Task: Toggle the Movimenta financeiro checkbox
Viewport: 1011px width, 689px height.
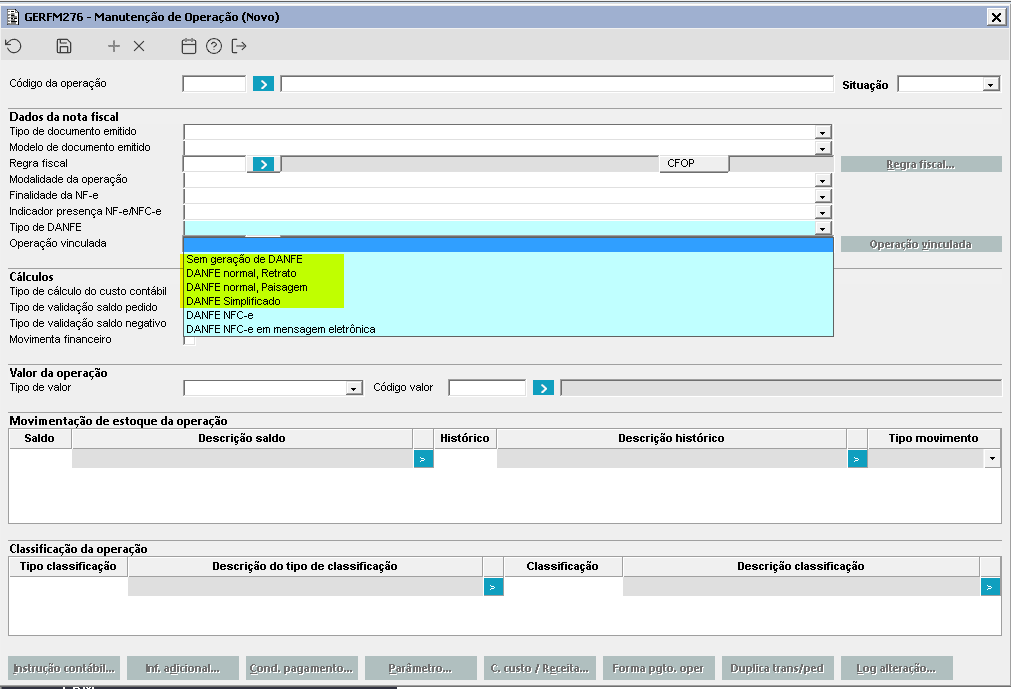Action: pyautogui.click(x=189, y=340)
